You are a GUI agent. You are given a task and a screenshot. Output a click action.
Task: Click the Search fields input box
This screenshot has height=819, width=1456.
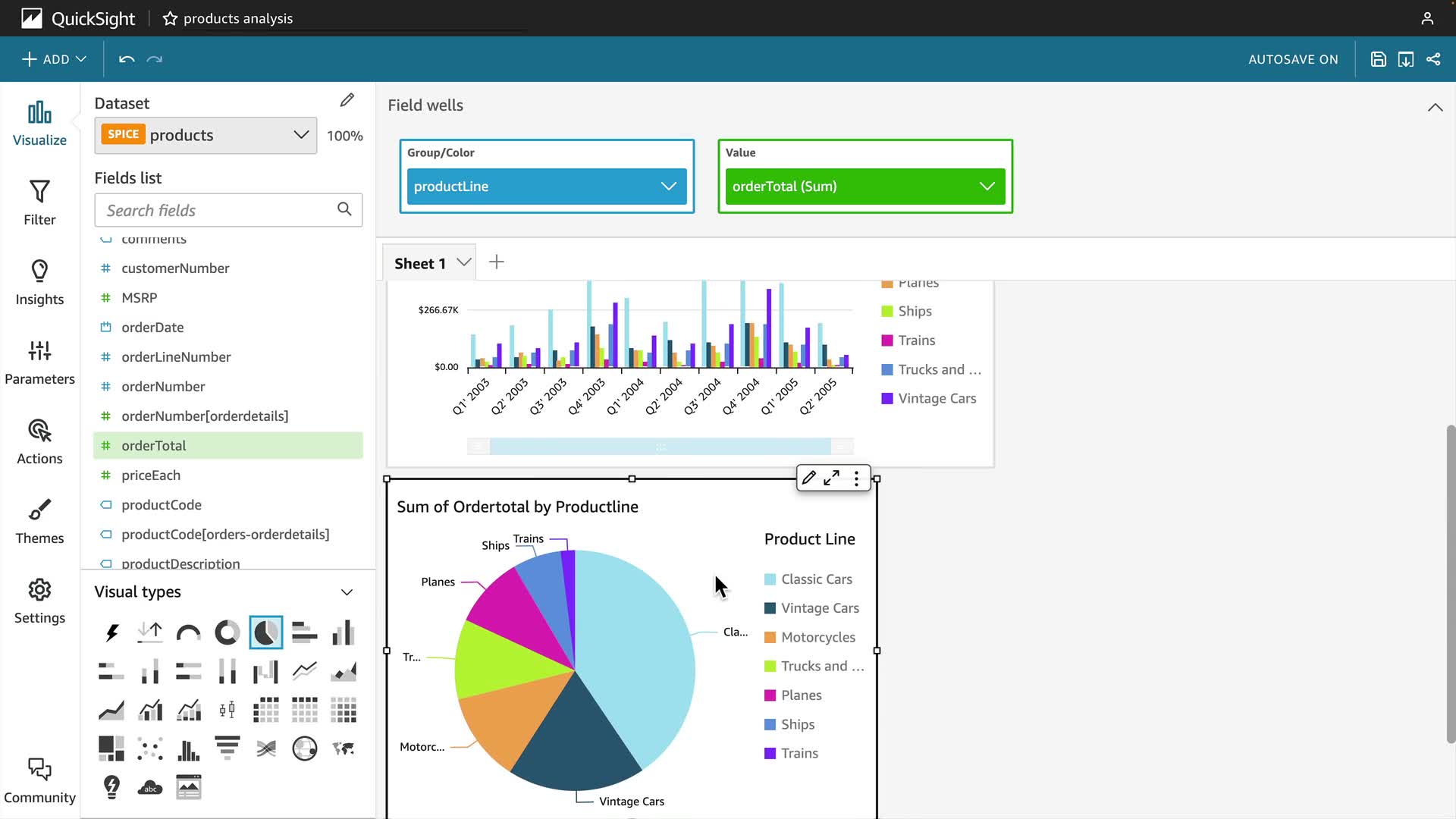tap(216, 210)
